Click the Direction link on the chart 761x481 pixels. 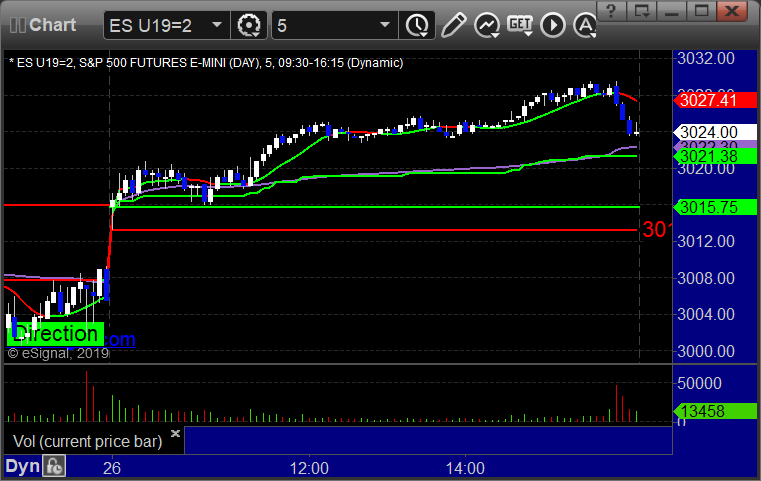pos(55,334)
